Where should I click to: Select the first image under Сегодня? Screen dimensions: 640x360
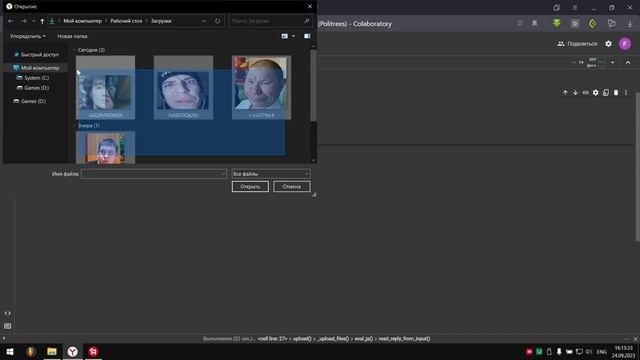tap(105, 88)
